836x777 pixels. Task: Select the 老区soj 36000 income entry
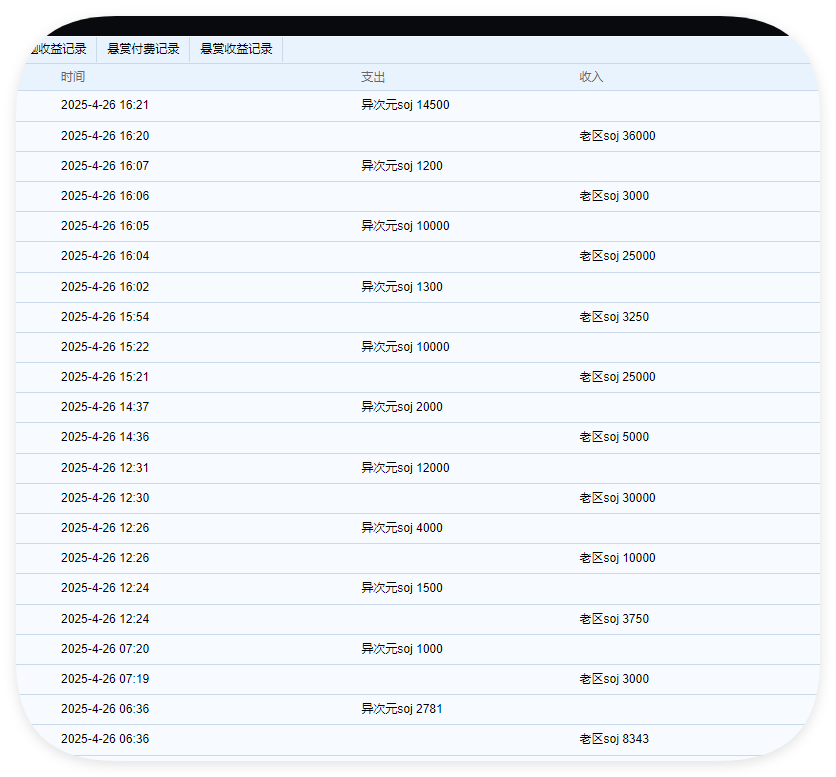tap(617, 136)
